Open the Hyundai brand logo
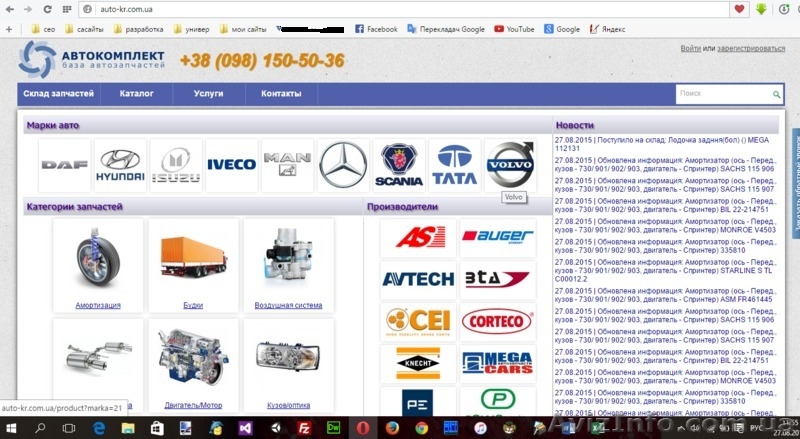The height and width of the screenshot is (439, 800). click(120, 165)
